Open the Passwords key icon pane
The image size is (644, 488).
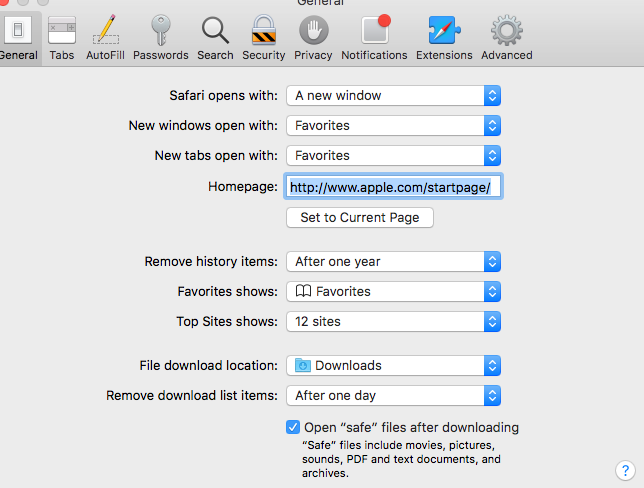pos(161,39)
